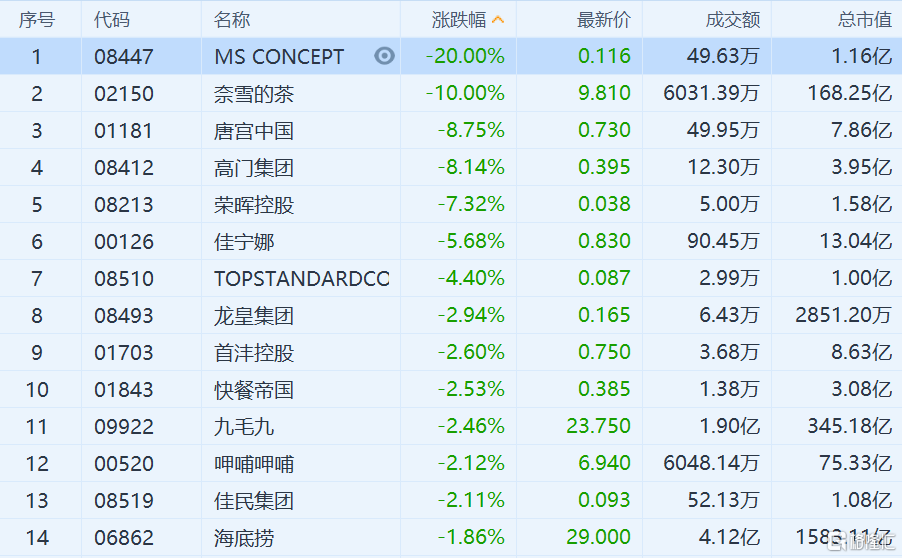Select the 九毛九 row name
The height and width of the screenshot is (558, 902).
244,427
